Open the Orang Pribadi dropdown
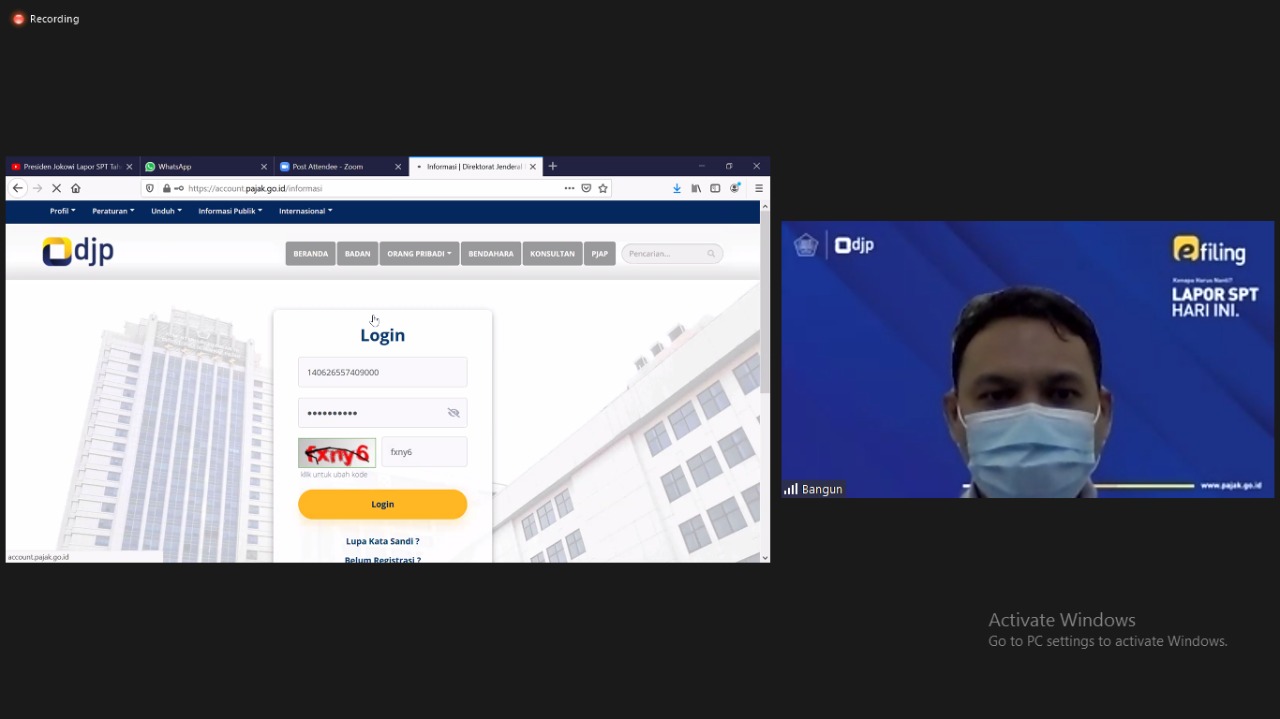This screenshot has width=1280, height=719. pyautogui.click(x=419, y=254)
